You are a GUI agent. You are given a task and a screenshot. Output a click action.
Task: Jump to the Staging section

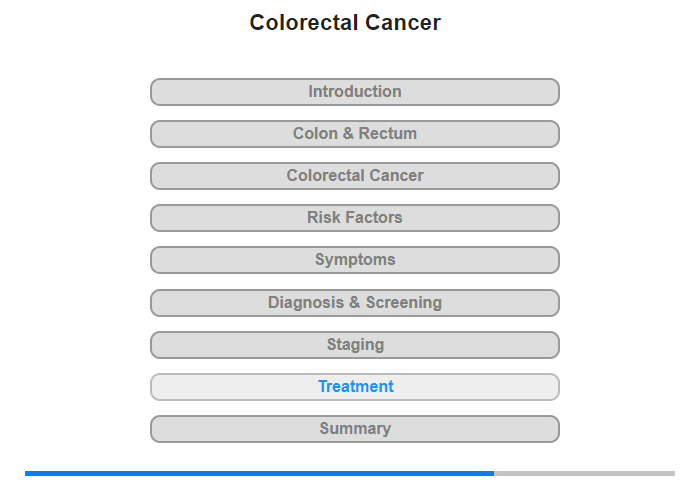(354, 345)
